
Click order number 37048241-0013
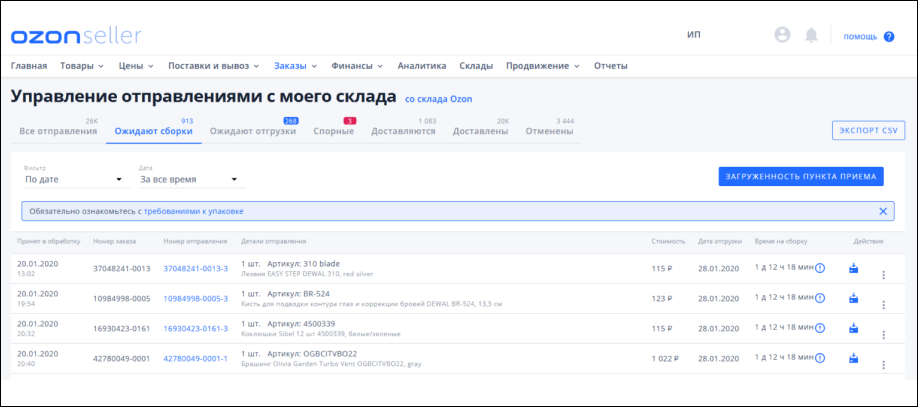click(122, 268)
